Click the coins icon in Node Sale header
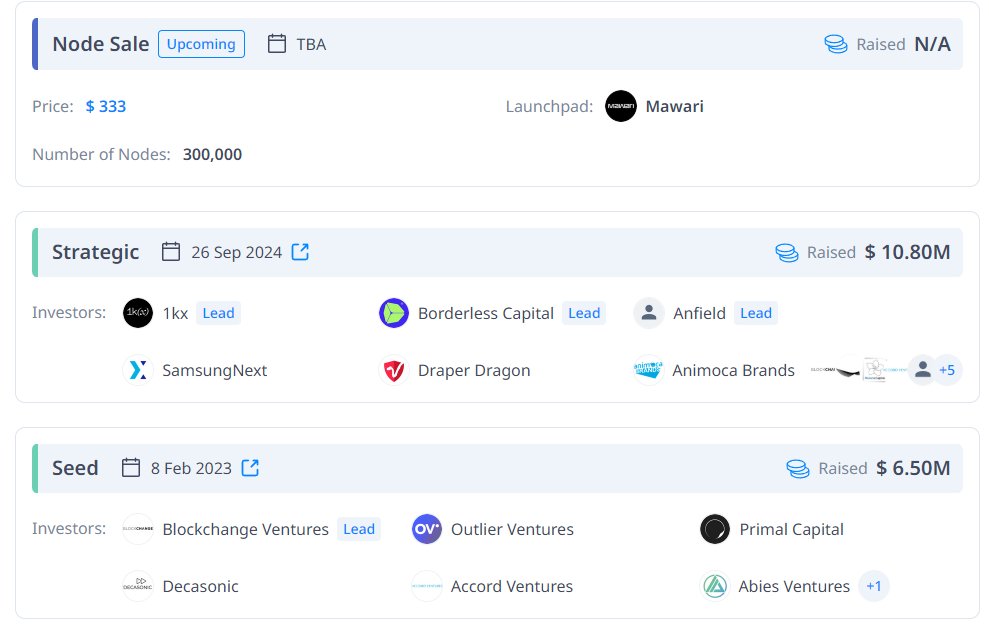The width and height of the screenshot is (989, 629). pos(836,44)
